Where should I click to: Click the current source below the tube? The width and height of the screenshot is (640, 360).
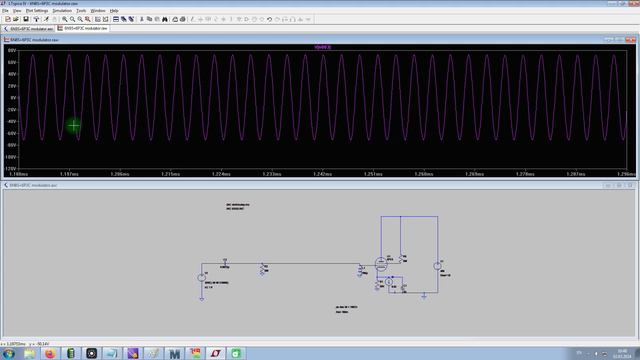(x=389, y=282)
